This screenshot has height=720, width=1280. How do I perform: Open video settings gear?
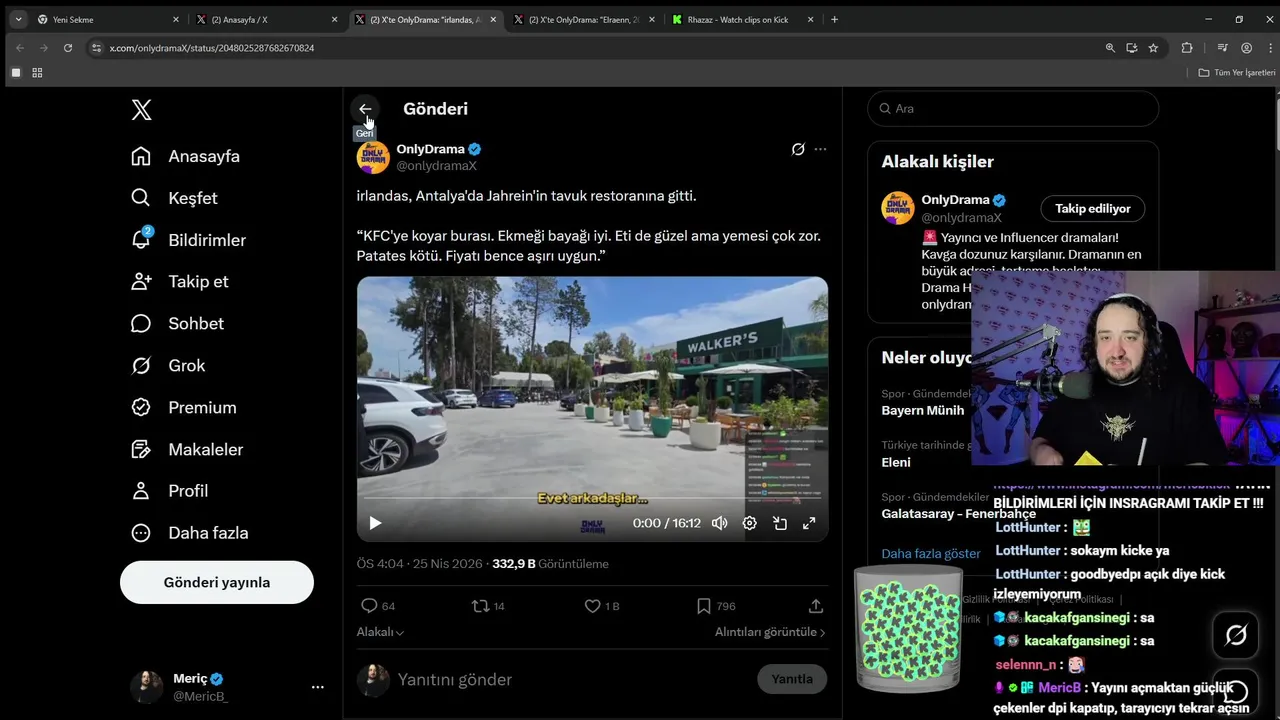tap(749, 523)
